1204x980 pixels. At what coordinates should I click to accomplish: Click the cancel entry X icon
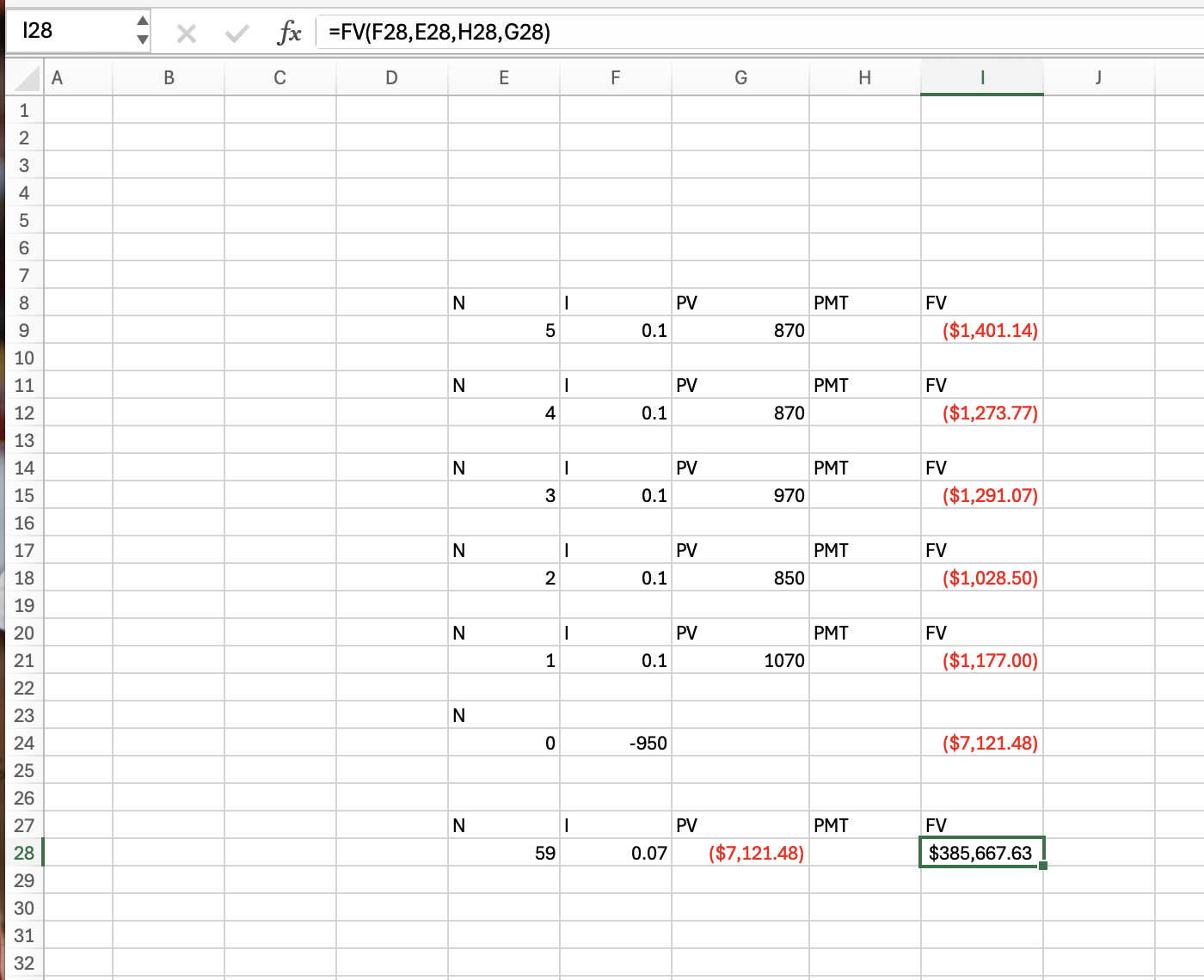(x=186, y=34)
